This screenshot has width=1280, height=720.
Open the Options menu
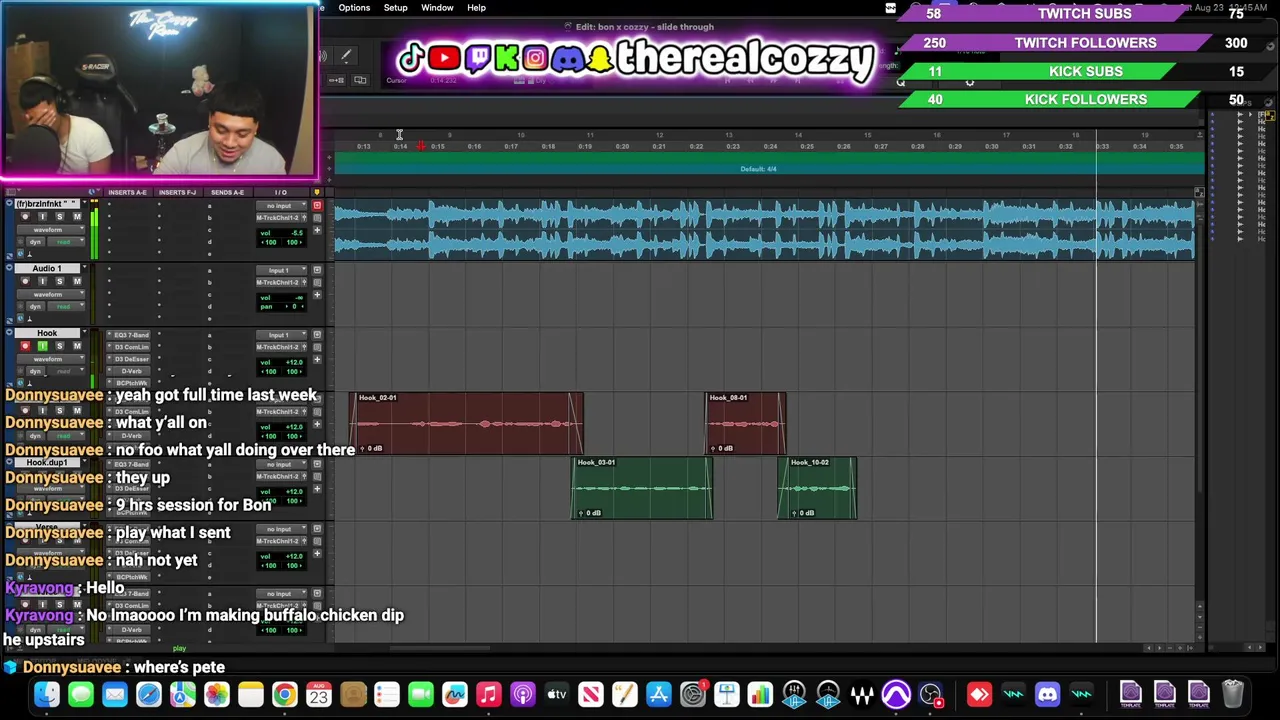point(354,8)
